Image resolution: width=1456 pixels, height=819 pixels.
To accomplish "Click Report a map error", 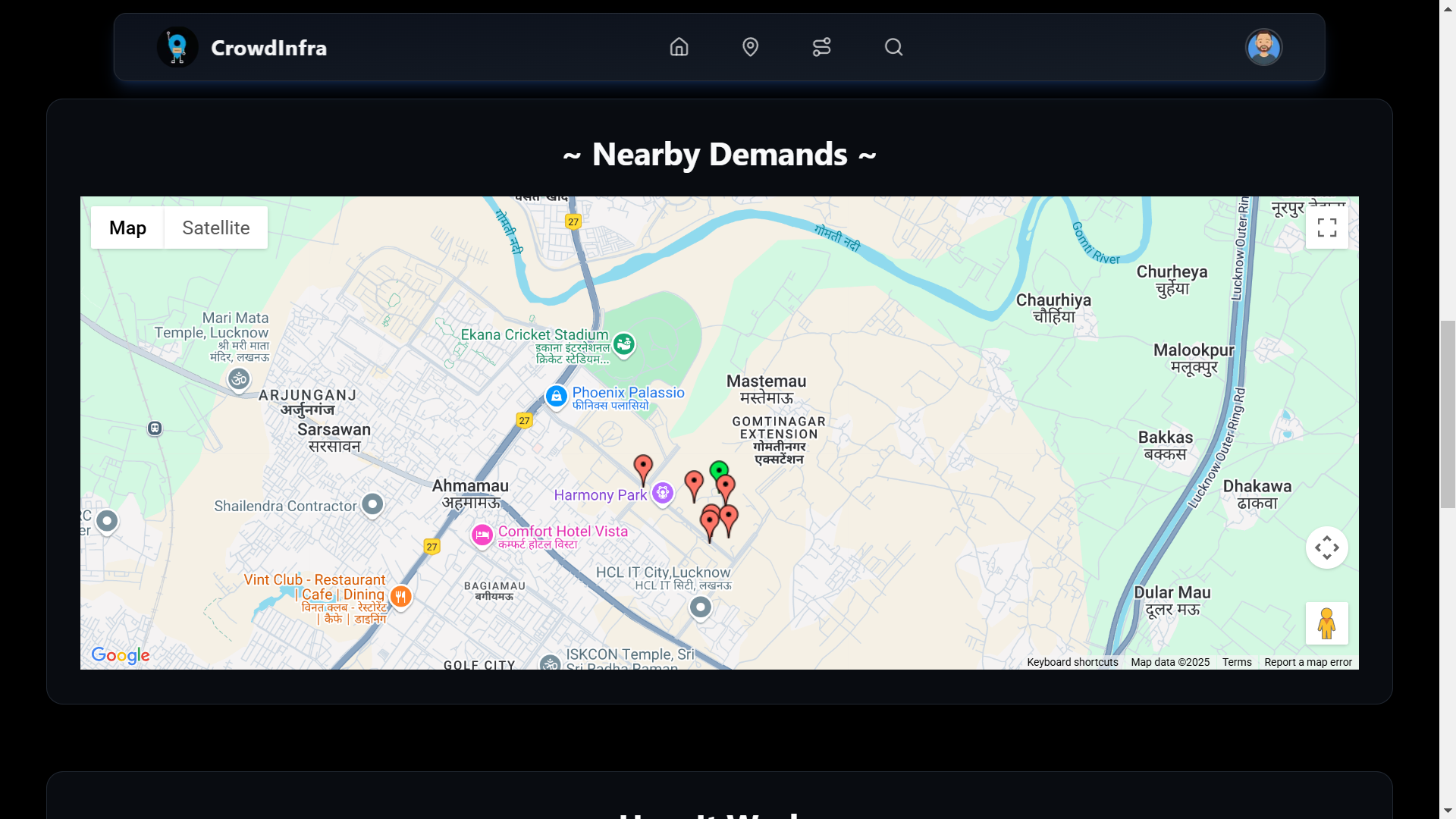I will 1307,662.
